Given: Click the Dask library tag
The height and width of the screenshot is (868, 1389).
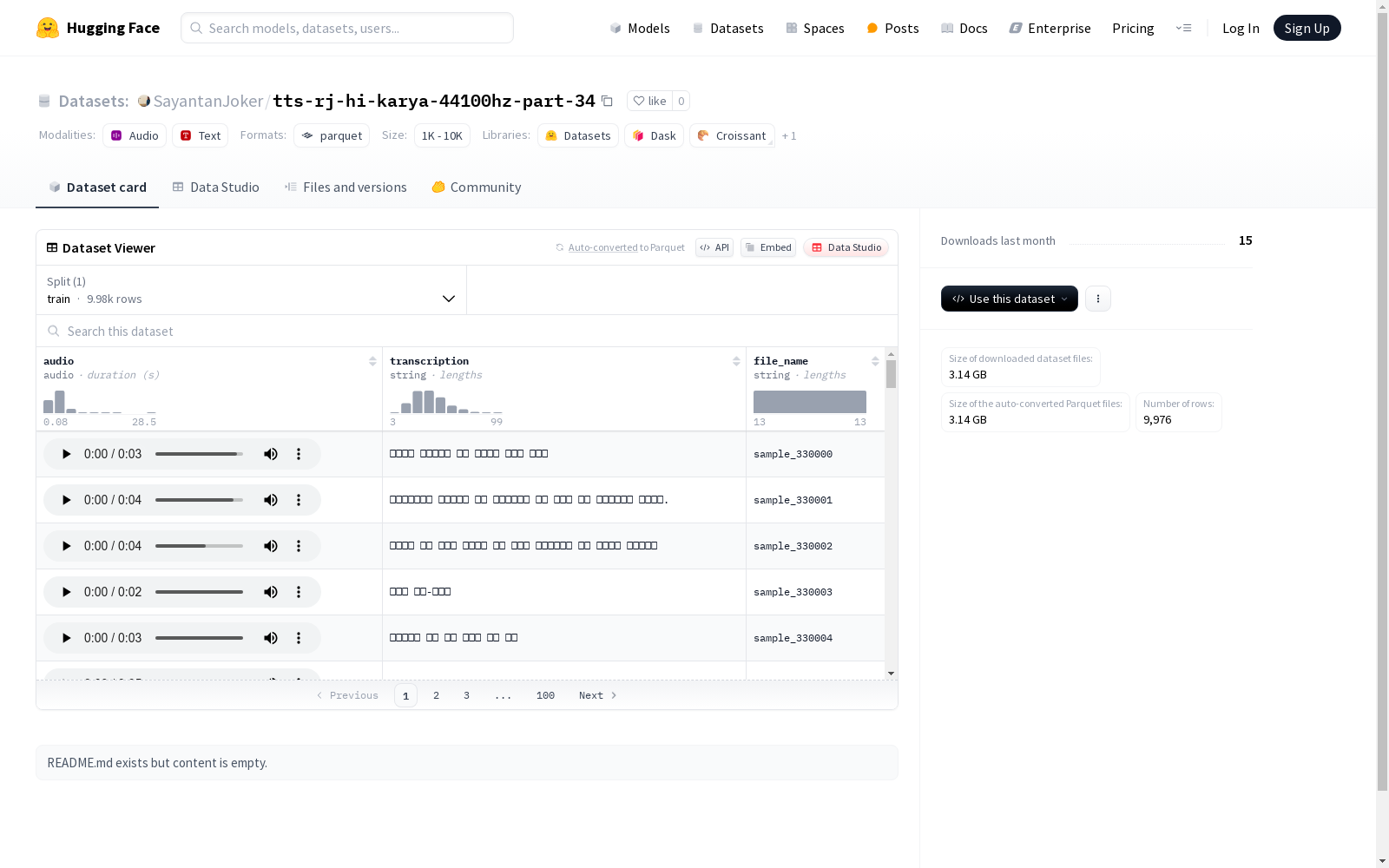Looking at the screenshot, I should point(655,135).
